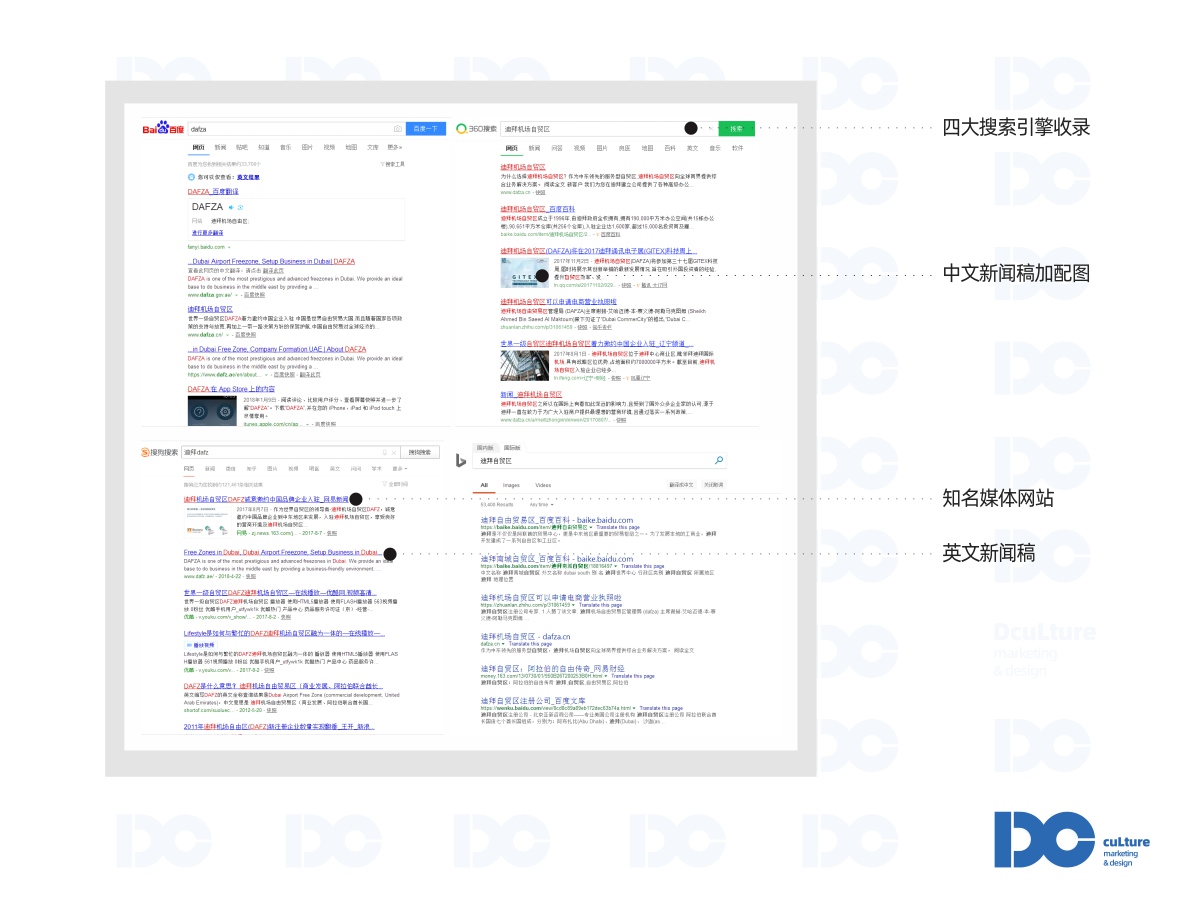Play DAFZA pronunciation speaker icon
The width and height of the screenshot is (1200, 898).
[x=232, y=207]
